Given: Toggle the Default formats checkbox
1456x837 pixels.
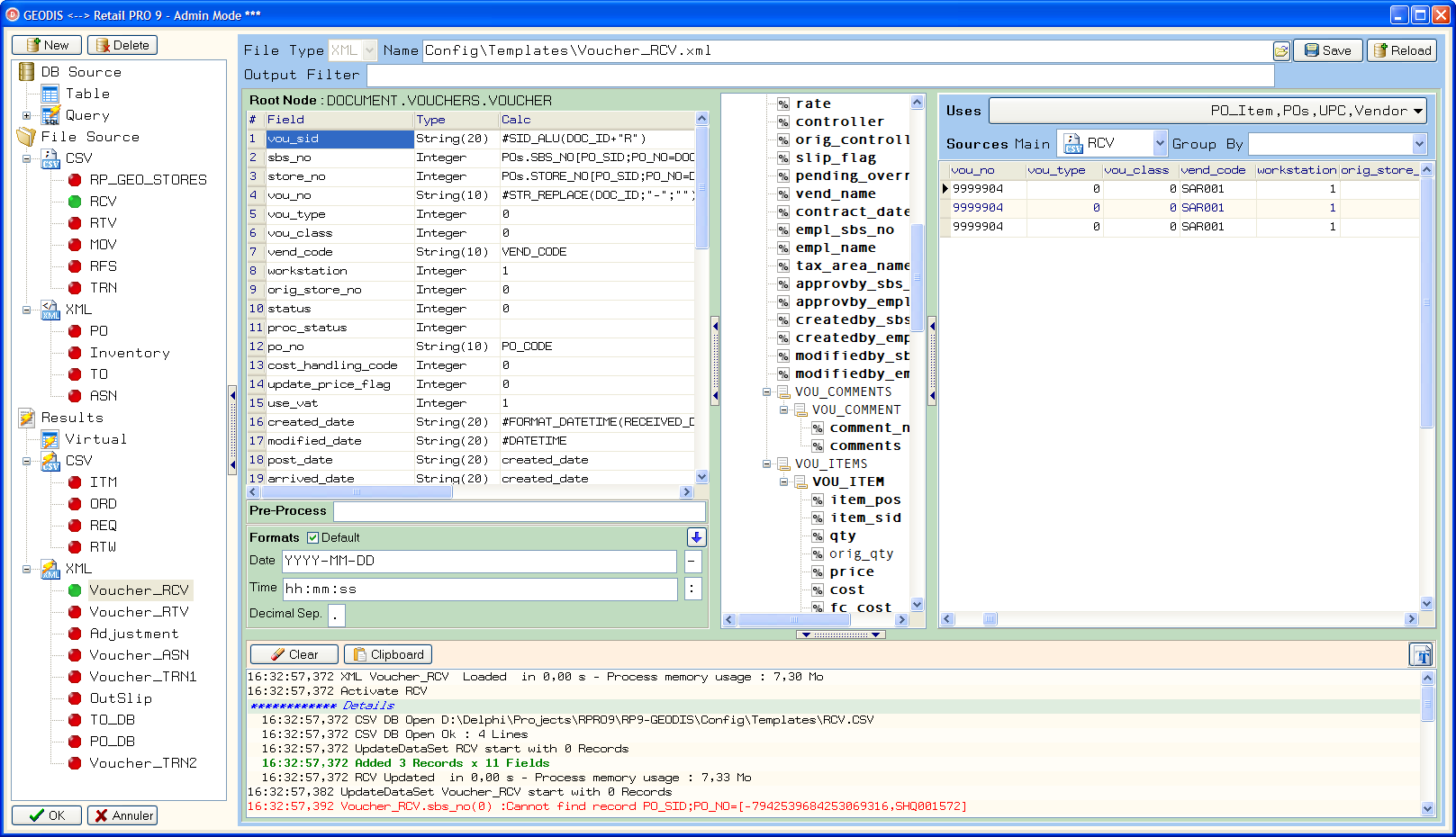Looking at the screenshot, I should pos(313,537).
